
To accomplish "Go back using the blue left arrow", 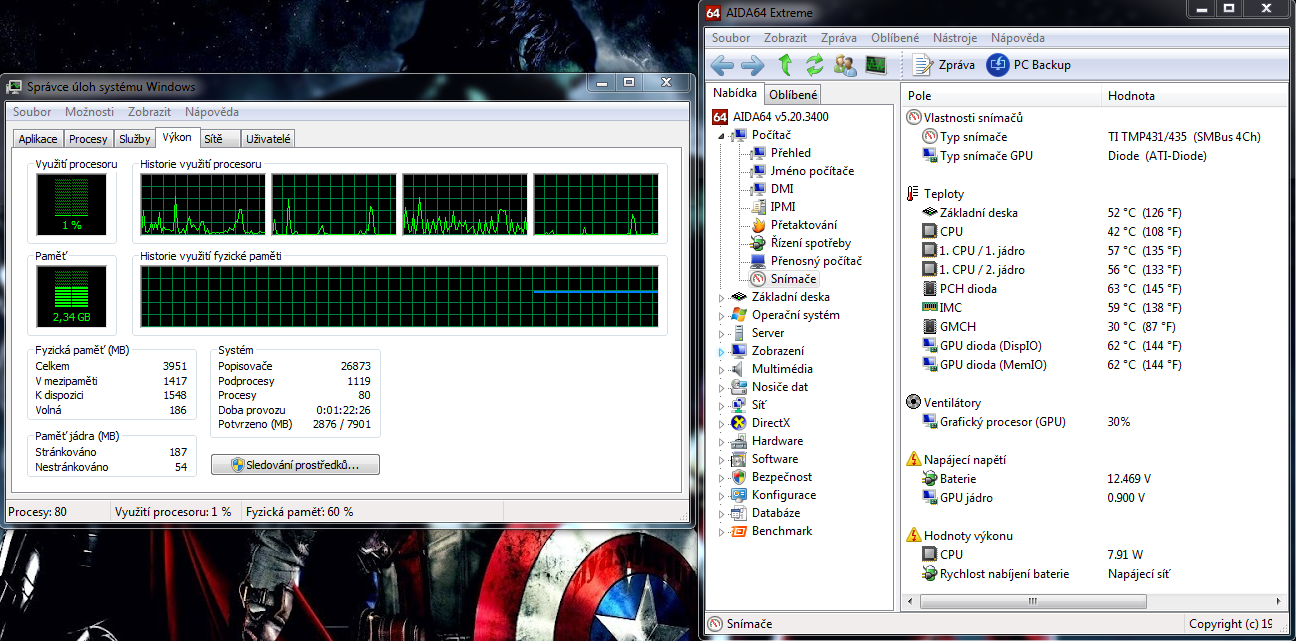I will coord(722,65).
